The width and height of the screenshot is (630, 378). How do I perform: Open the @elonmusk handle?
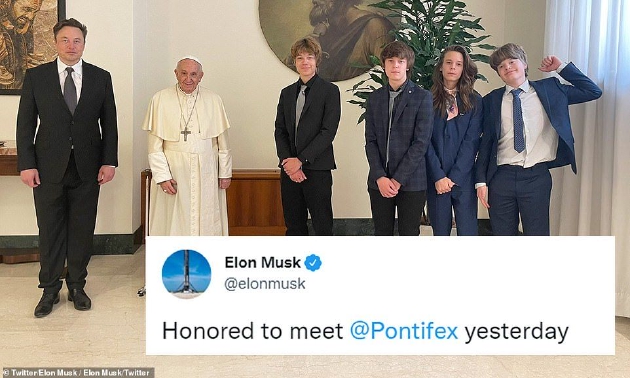click(265, 284)
